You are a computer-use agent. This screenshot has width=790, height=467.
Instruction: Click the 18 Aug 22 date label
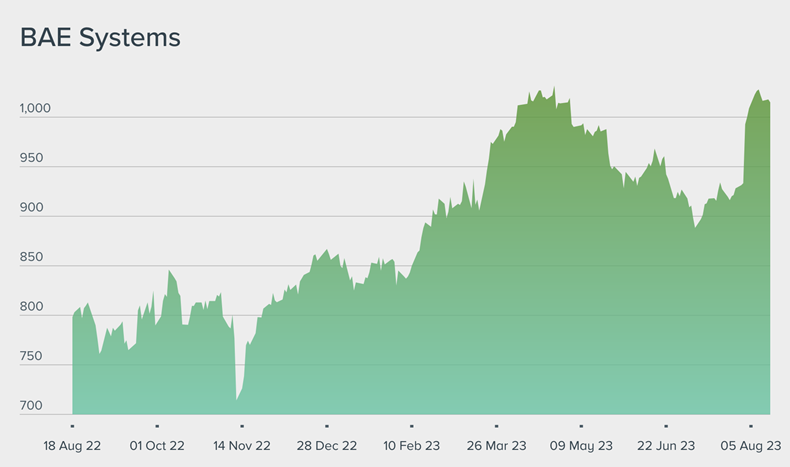[x=72, y=446]
